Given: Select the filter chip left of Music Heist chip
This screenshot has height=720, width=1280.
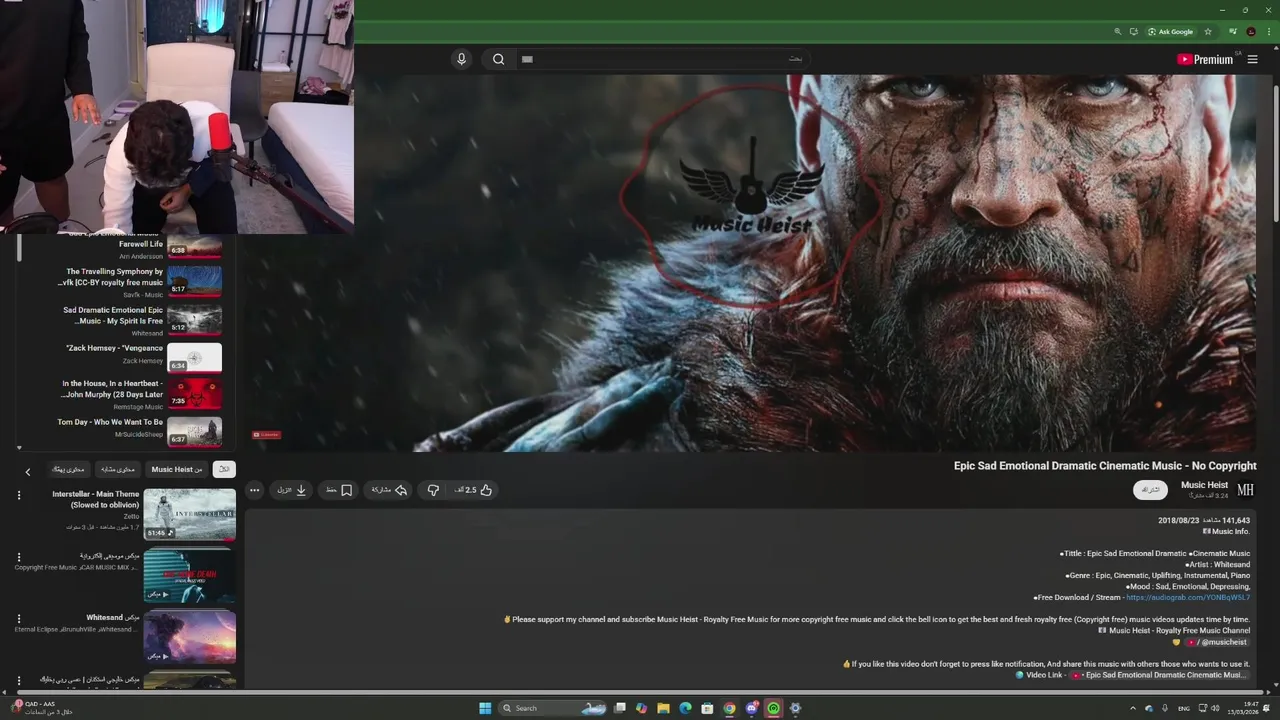Looking at the screenshot, I should (x=118, y=469).
